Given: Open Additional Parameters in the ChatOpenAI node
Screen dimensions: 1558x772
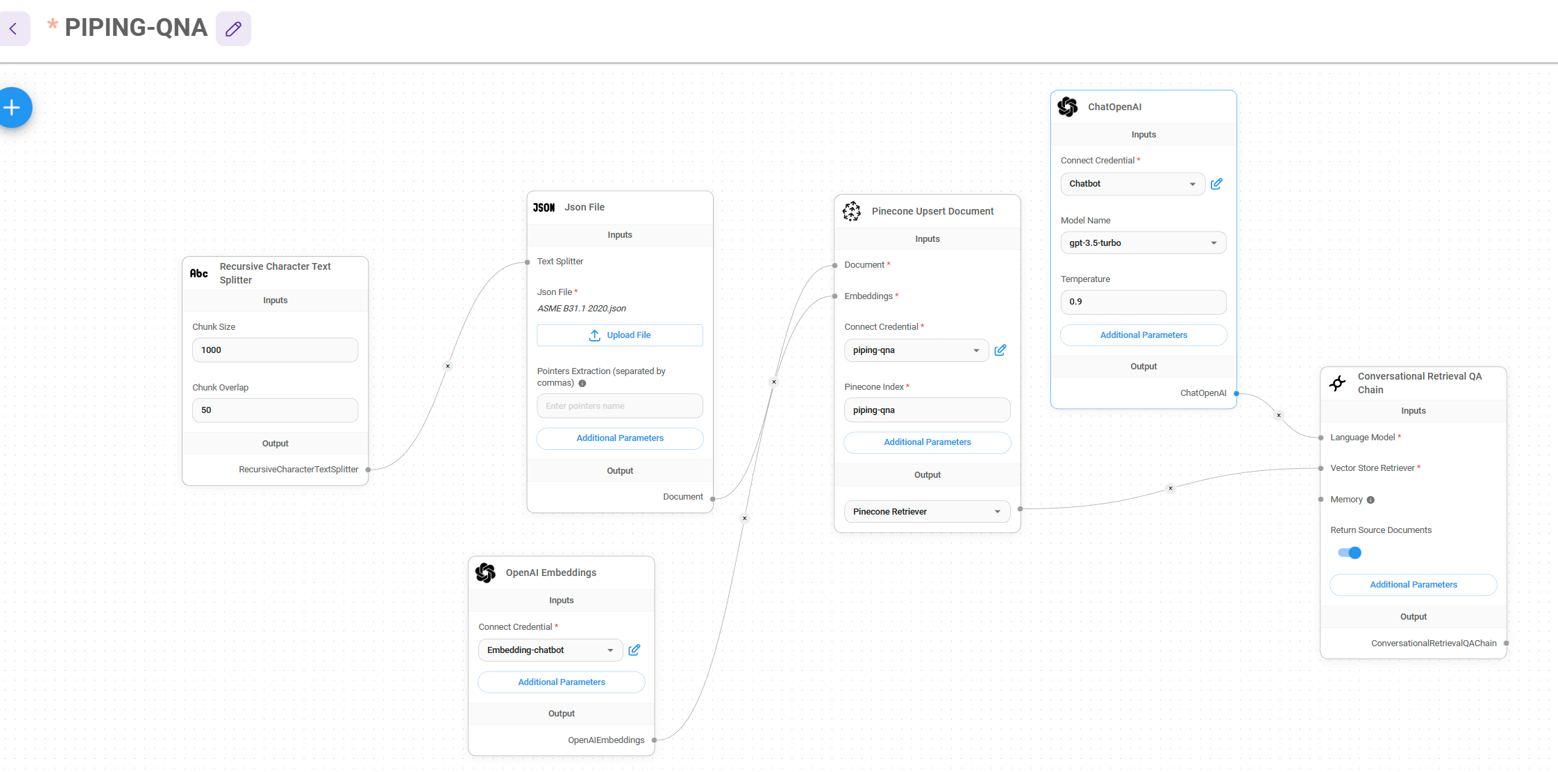Looking at the screenshot, I should click(1143, 335).
